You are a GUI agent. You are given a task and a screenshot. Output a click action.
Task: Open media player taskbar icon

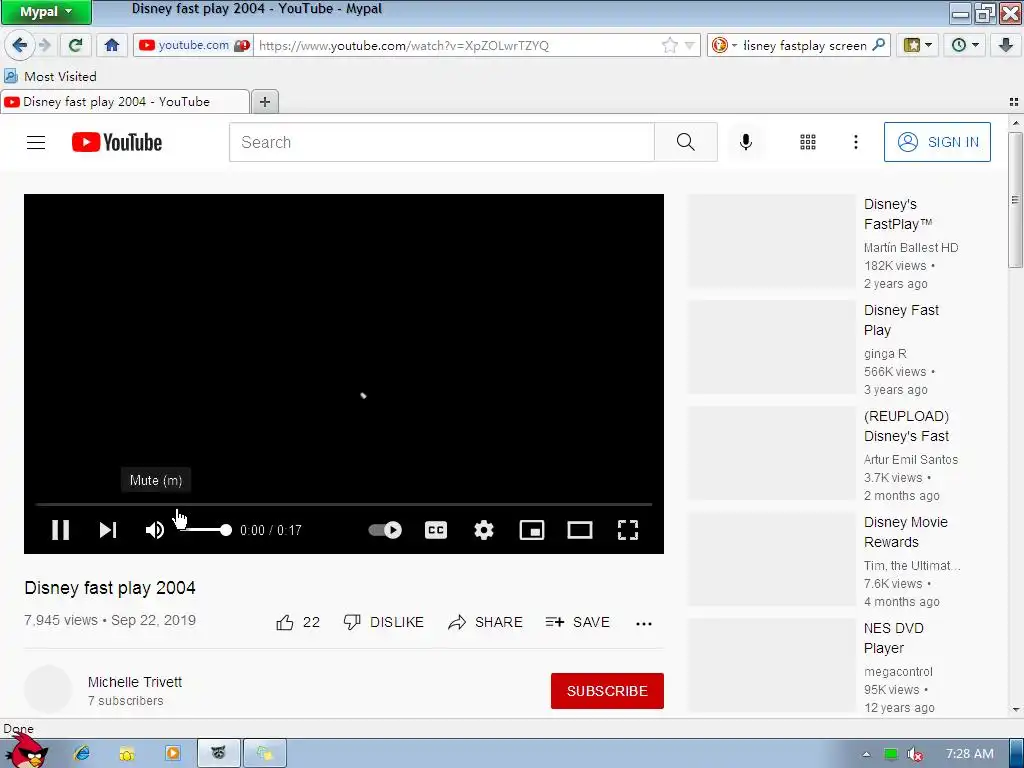tap(172, 754)
